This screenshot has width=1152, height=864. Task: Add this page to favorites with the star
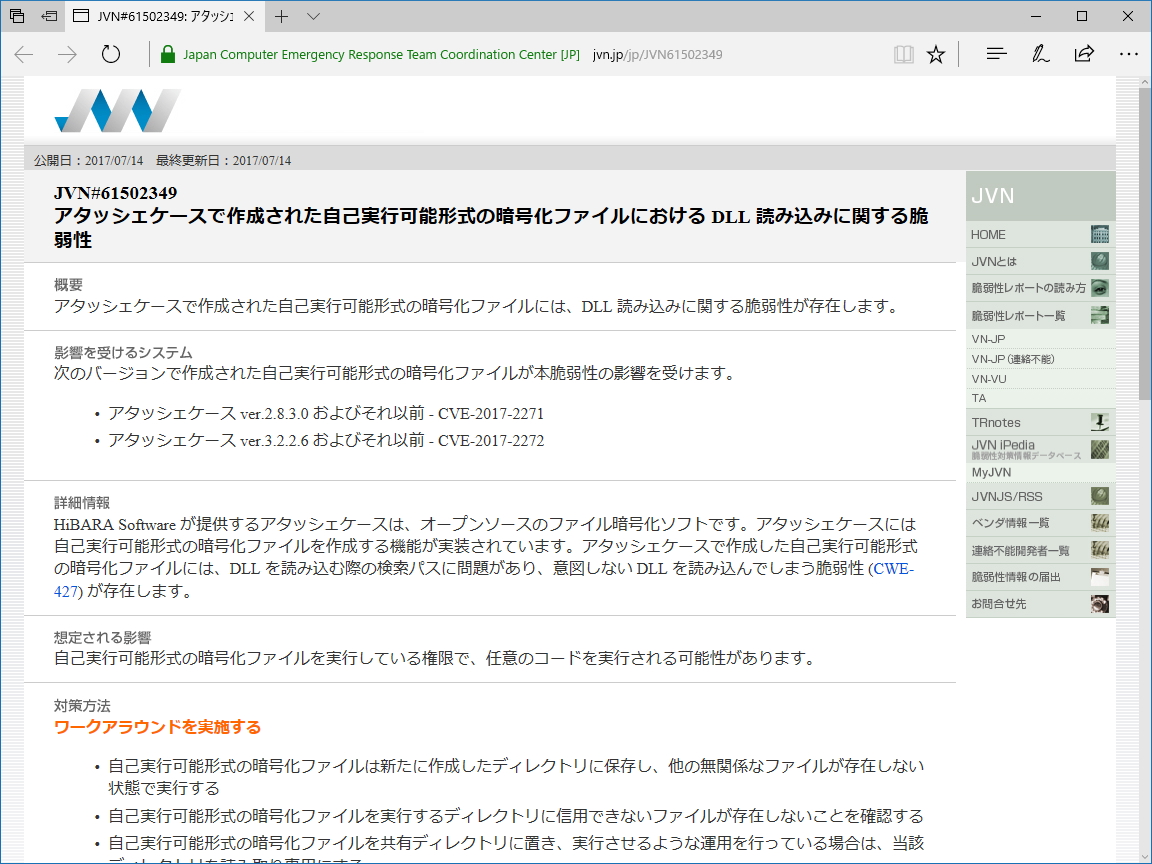pos(935,54)
